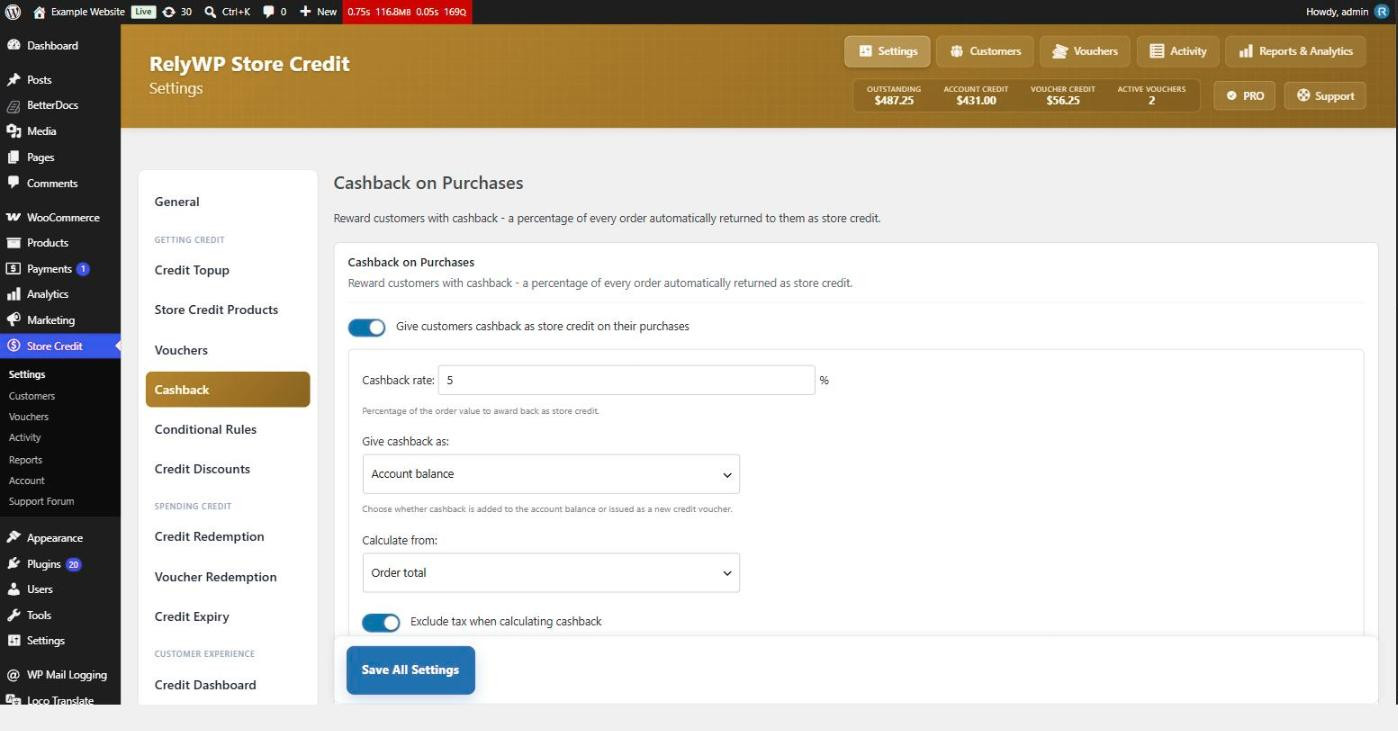Toggle off cashback as store credit switch

(366, 327)
